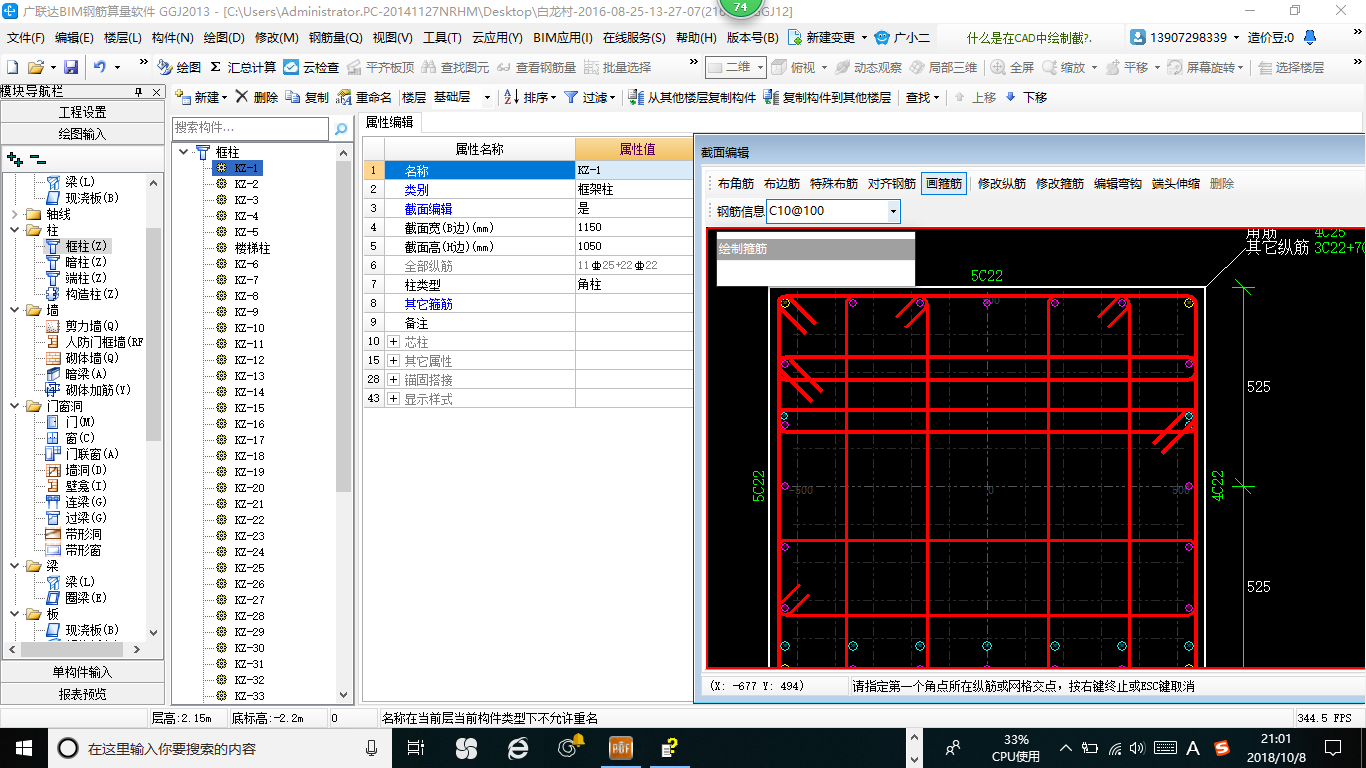Click 复制构件到其他楼层
Screen dimensions: 1366x768
tap(827, 97)
